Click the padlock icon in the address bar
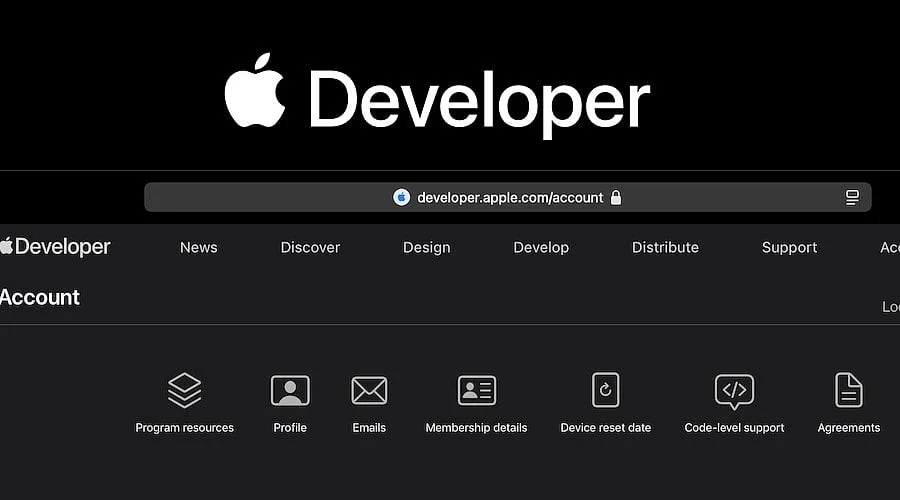900x500 pixels. tap(616, 197)
